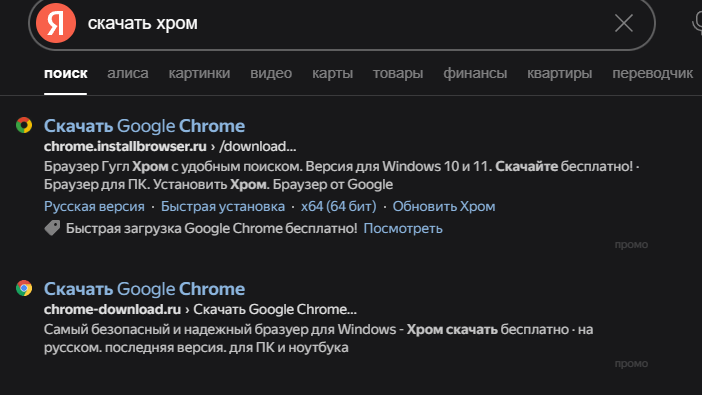Select the карты tab
The image size is (702, 395).
[332, 73]
